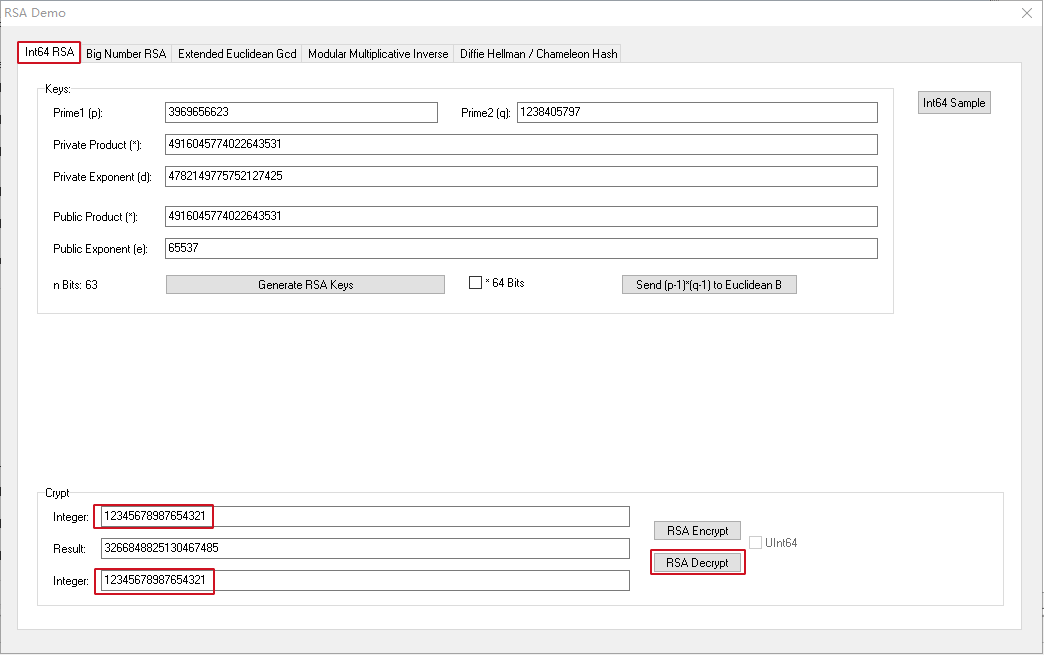
Task: Click the Prime2 (q) input field
Action: point(696,112)
